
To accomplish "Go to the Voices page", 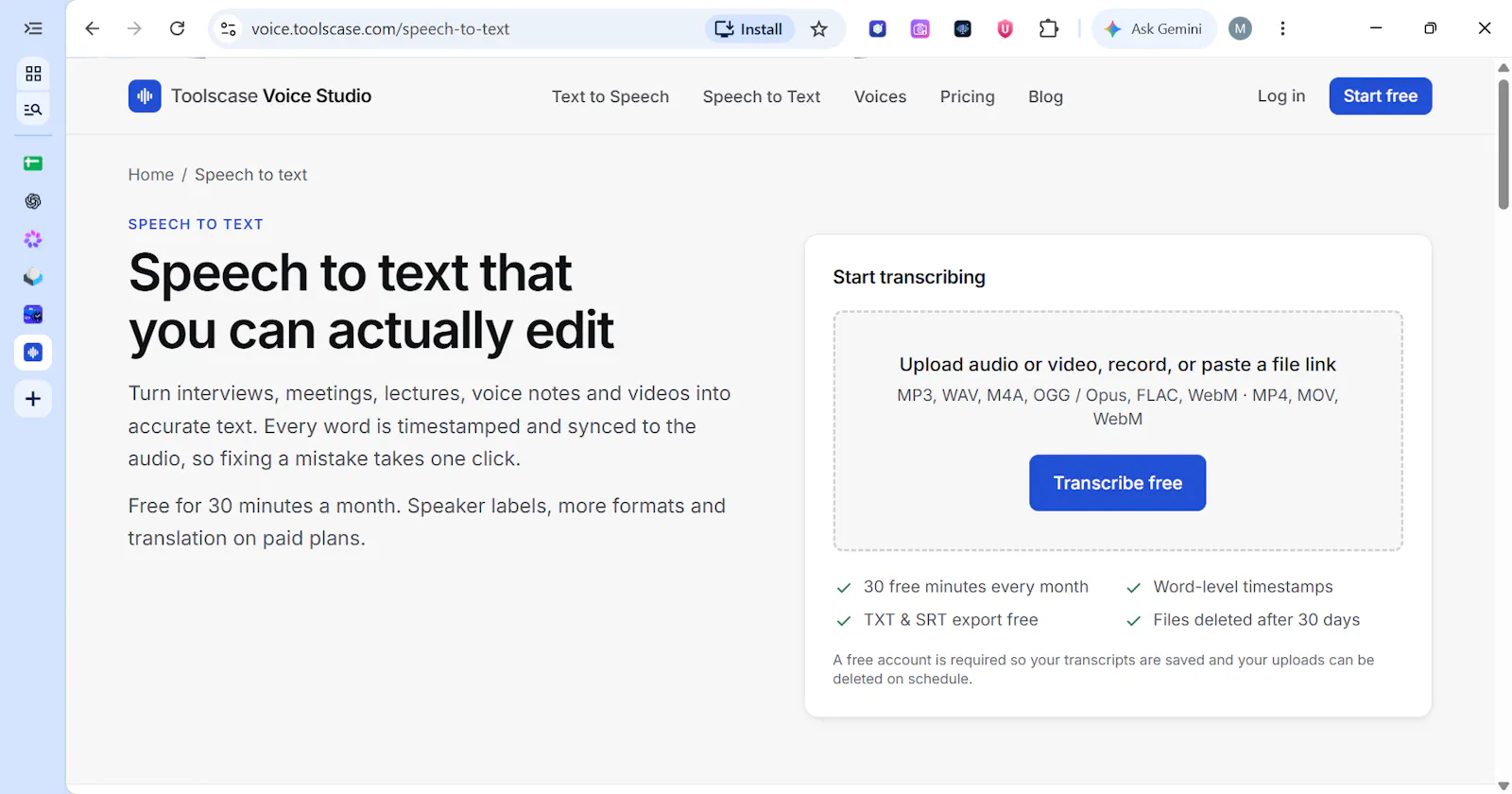I will [x=880, y=96].
